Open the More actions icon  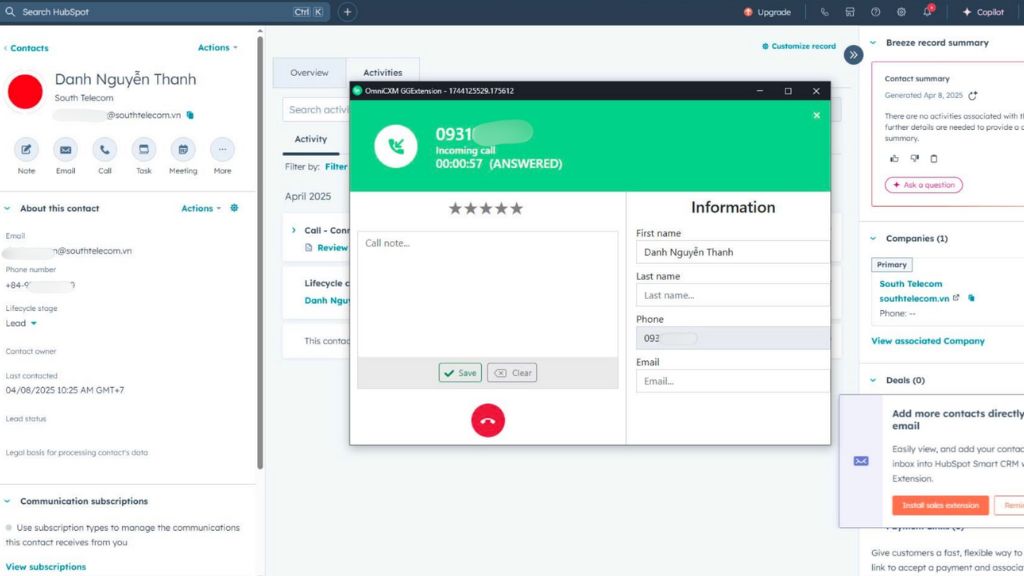pos(222,150)
